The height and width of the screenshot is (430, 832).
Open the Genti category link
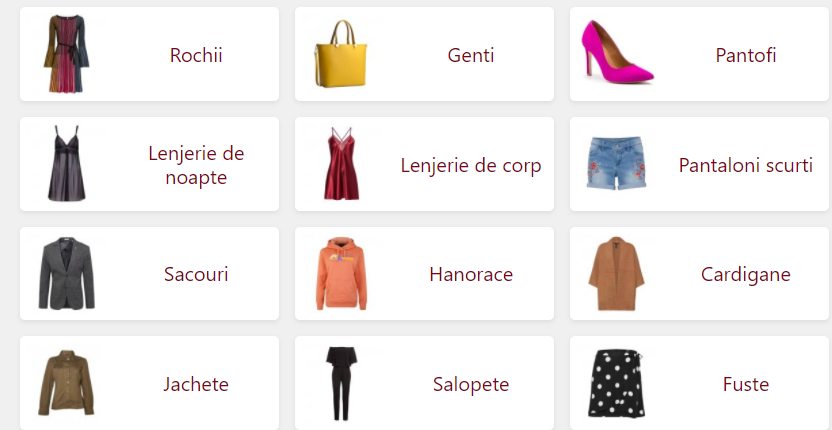click(x=471, y=55)
